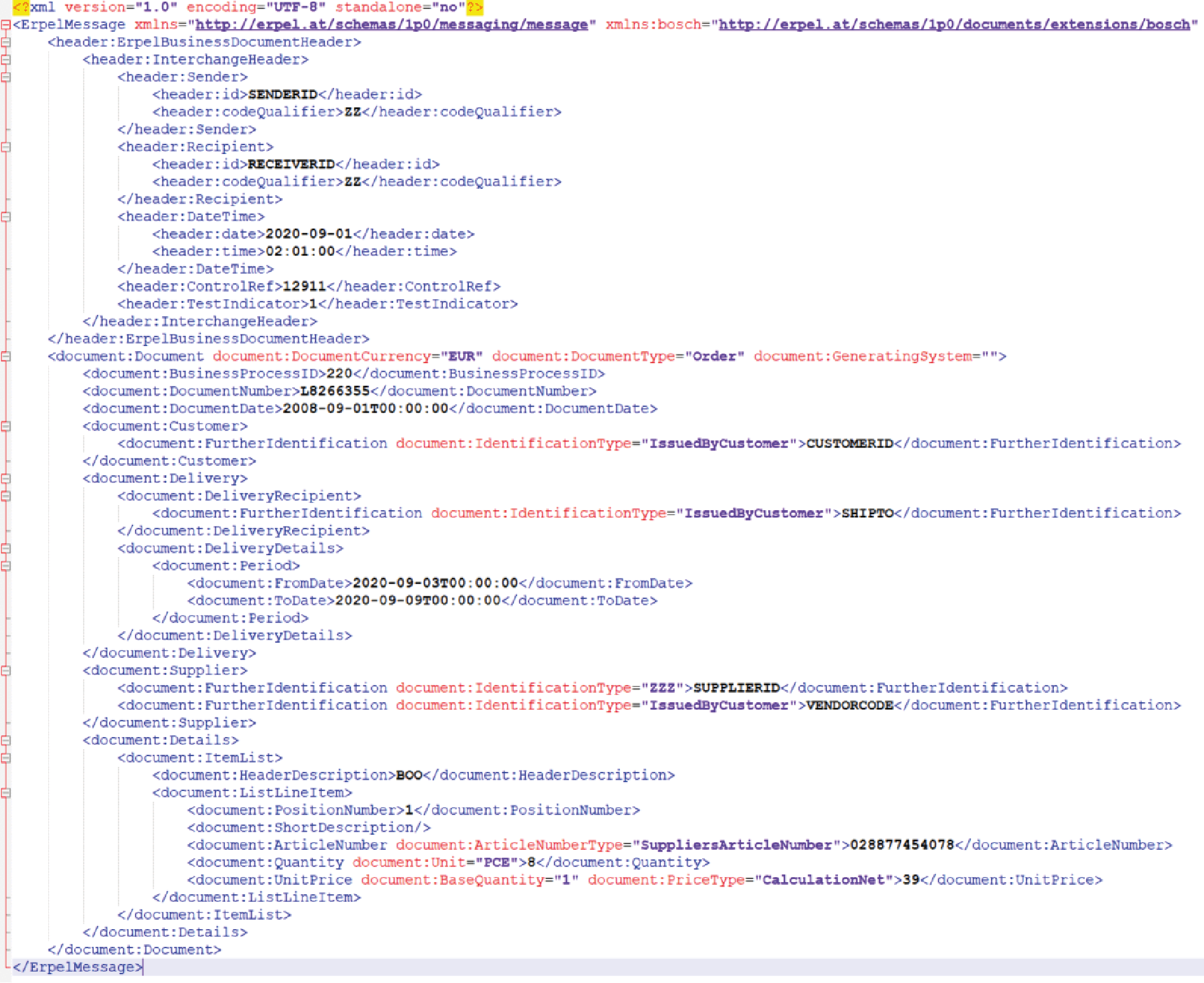
Task: Click the SENDERID value text
Action: pos(283,94)
